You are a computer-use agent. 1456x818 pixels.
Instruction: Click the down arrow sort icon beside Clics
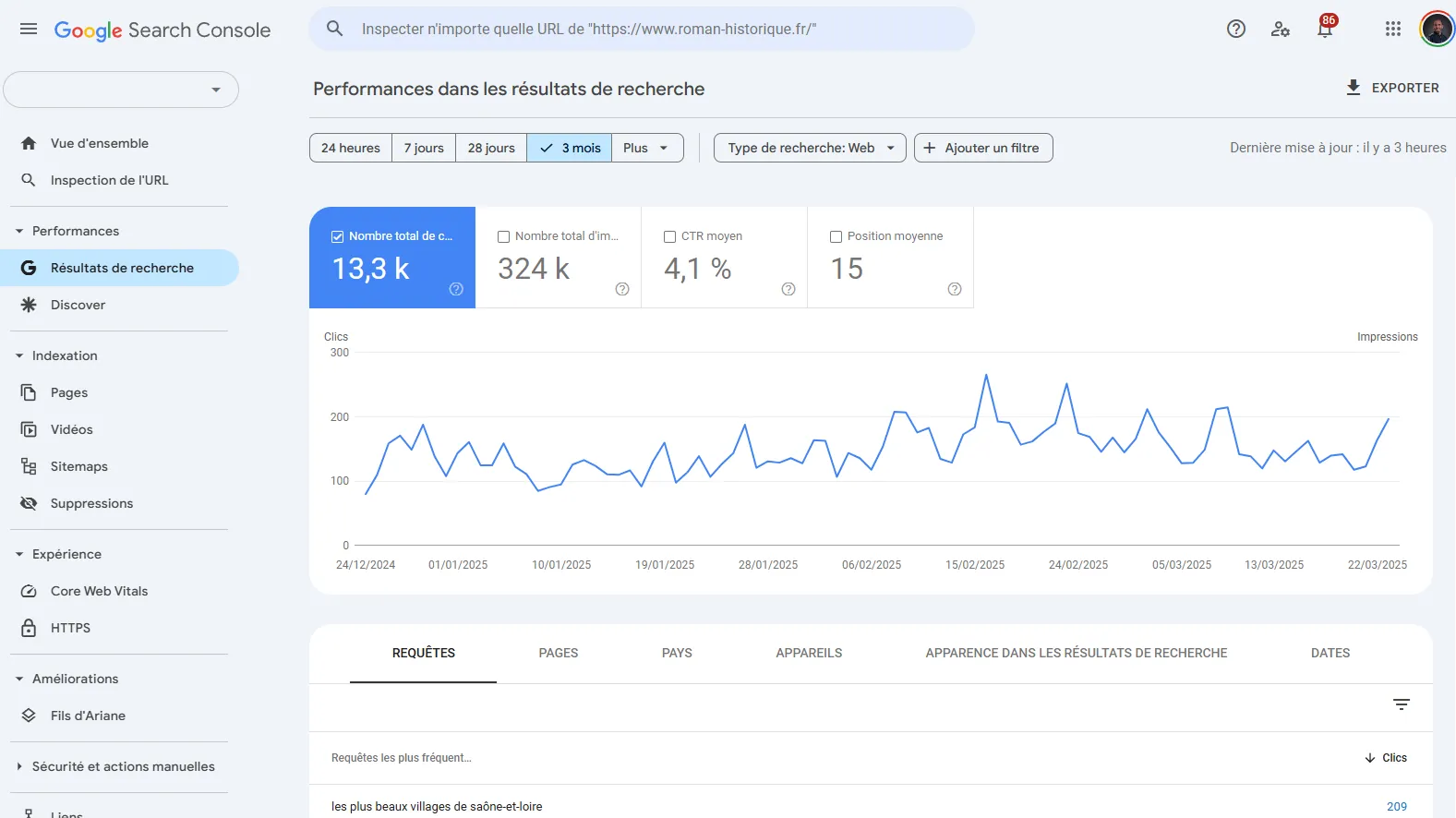tap(1370, 758)
